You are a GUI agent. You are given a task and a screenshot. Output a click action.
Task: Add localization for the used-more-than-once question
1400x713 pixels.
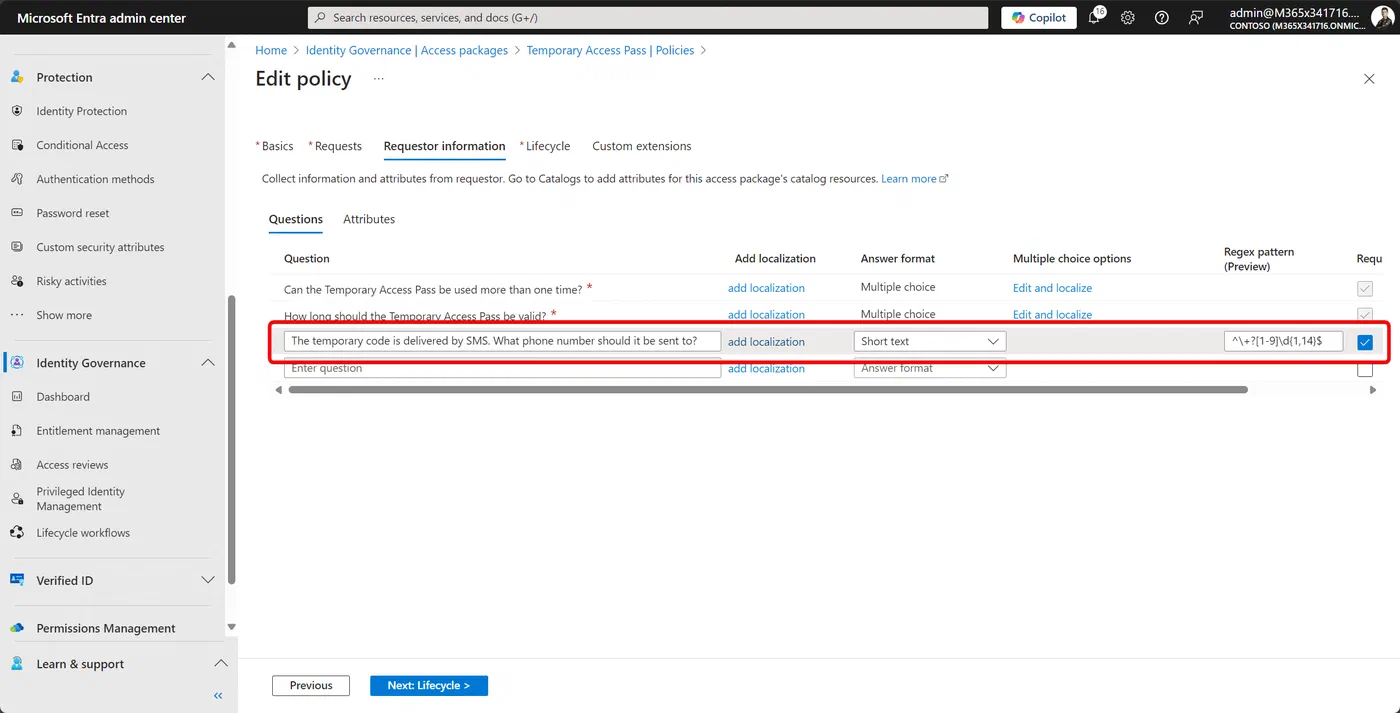point(766,288)
